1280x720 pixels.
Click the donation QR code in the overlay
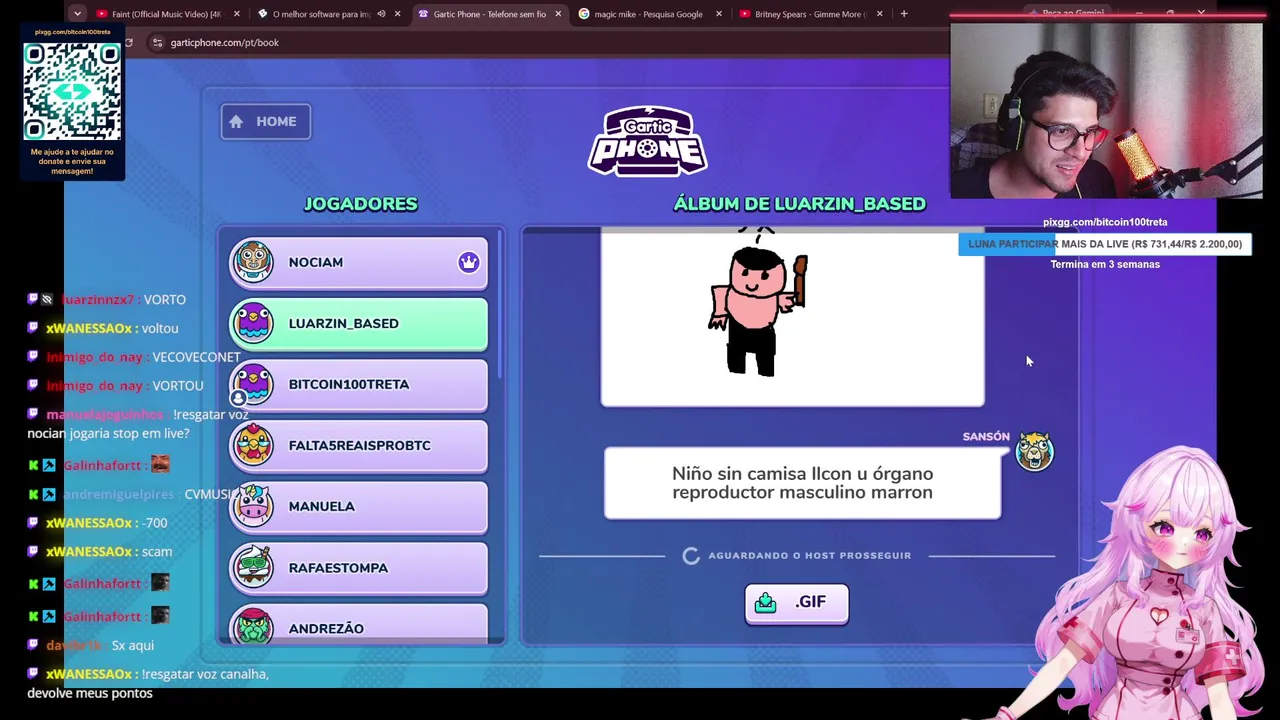click(x=72, y=91)
